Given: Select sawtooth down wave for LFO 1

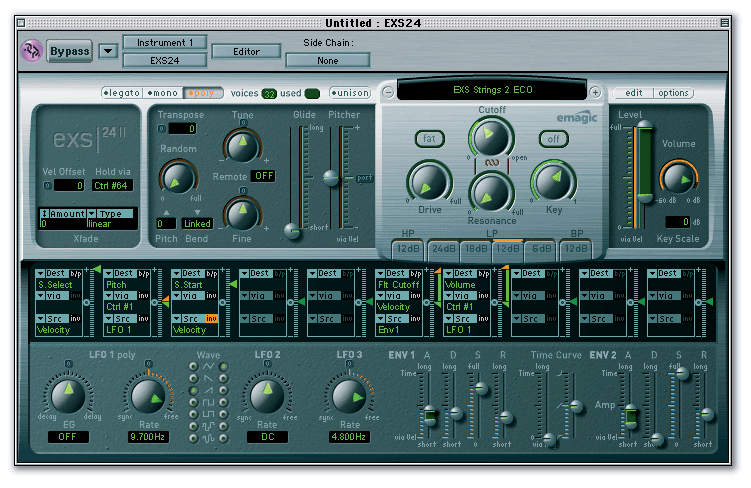Looking at the screenshot, I should [193, 378].
